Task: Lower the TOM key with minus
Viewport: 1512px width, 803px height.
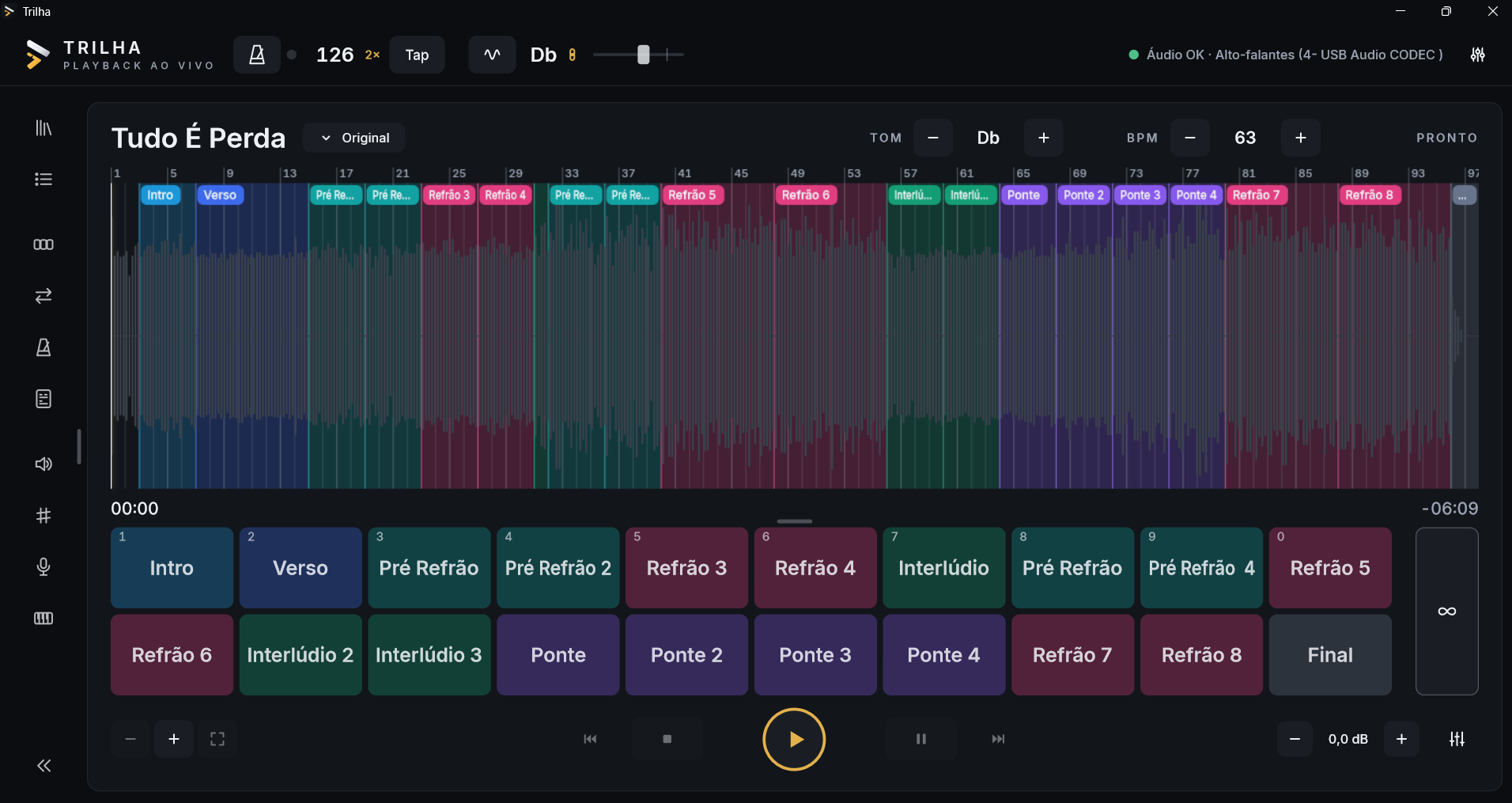Action: click(933, 138)
